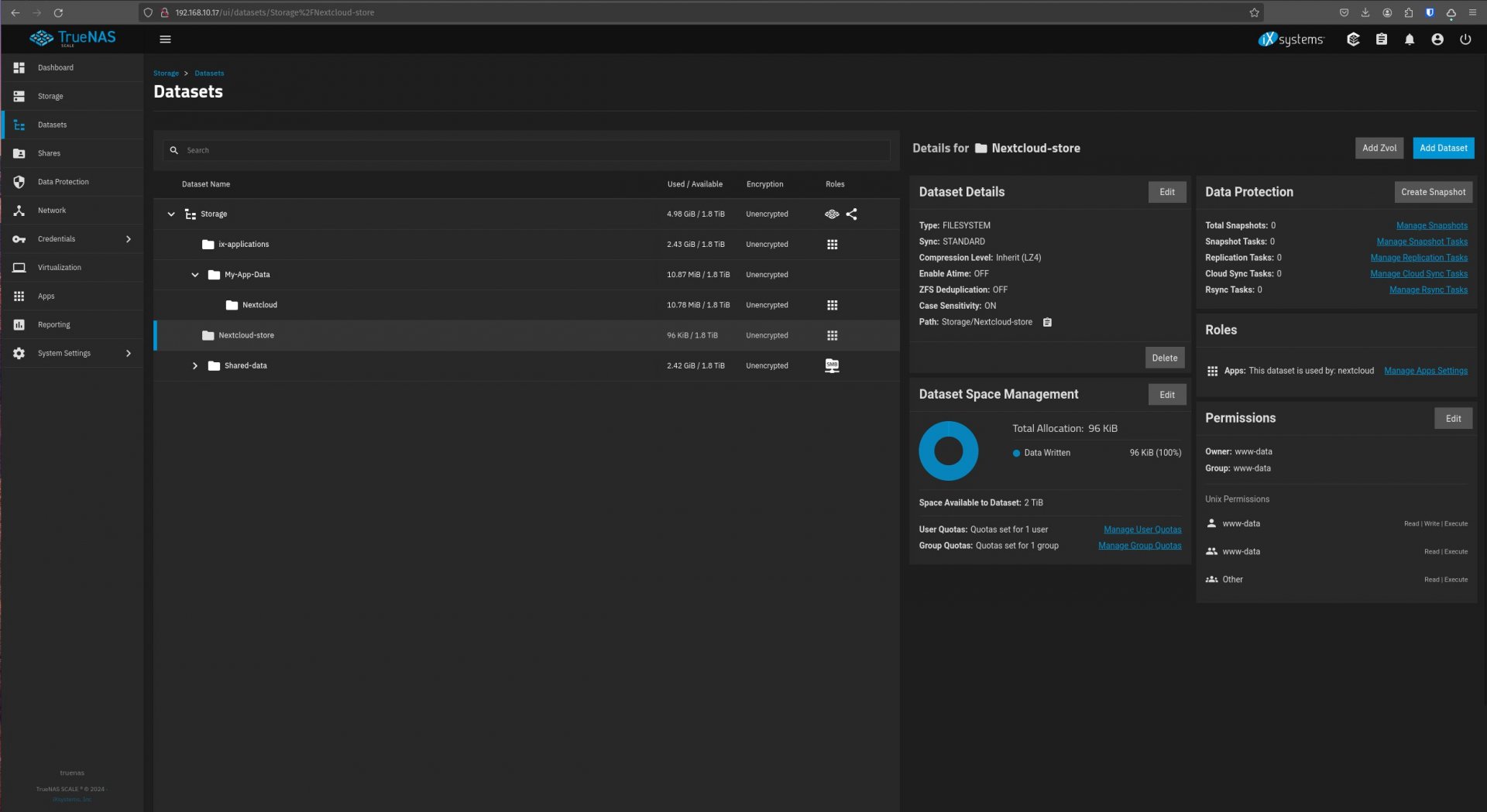1487x812 pixels.
Task: Open the Manage User Quotas link
Action: 1142,529
